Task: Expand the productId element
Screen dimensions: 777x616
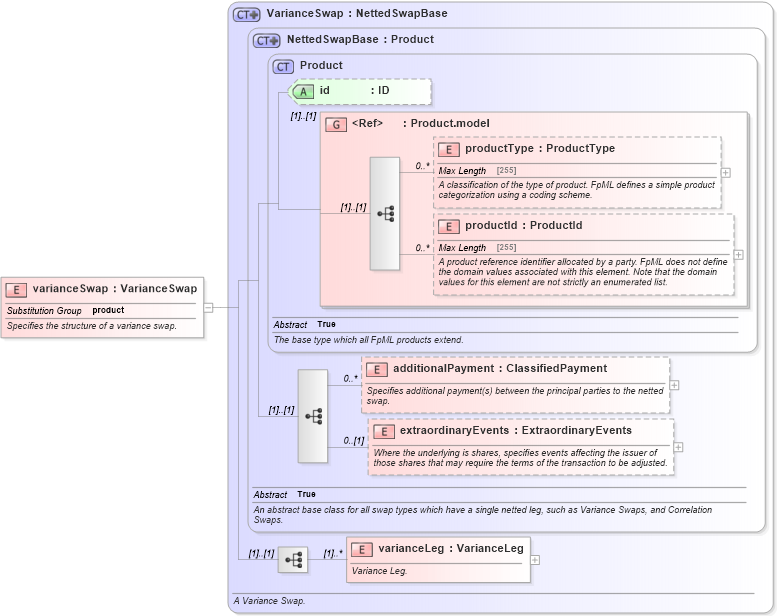Action: (x=738, y=255)
